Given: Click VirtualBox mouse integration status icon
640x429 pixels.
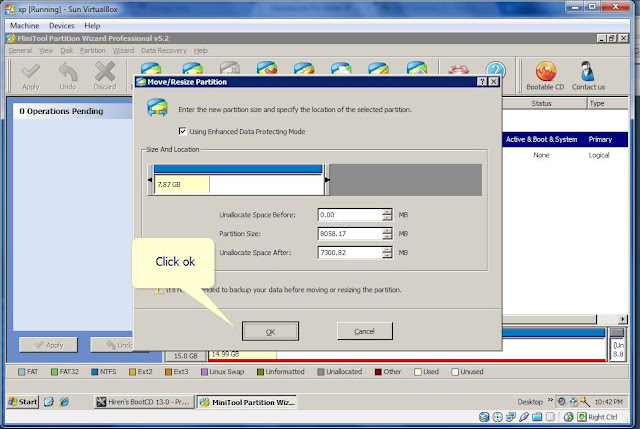Looking at the screenshot, I should pyautogui.click(x=568, y=417).
